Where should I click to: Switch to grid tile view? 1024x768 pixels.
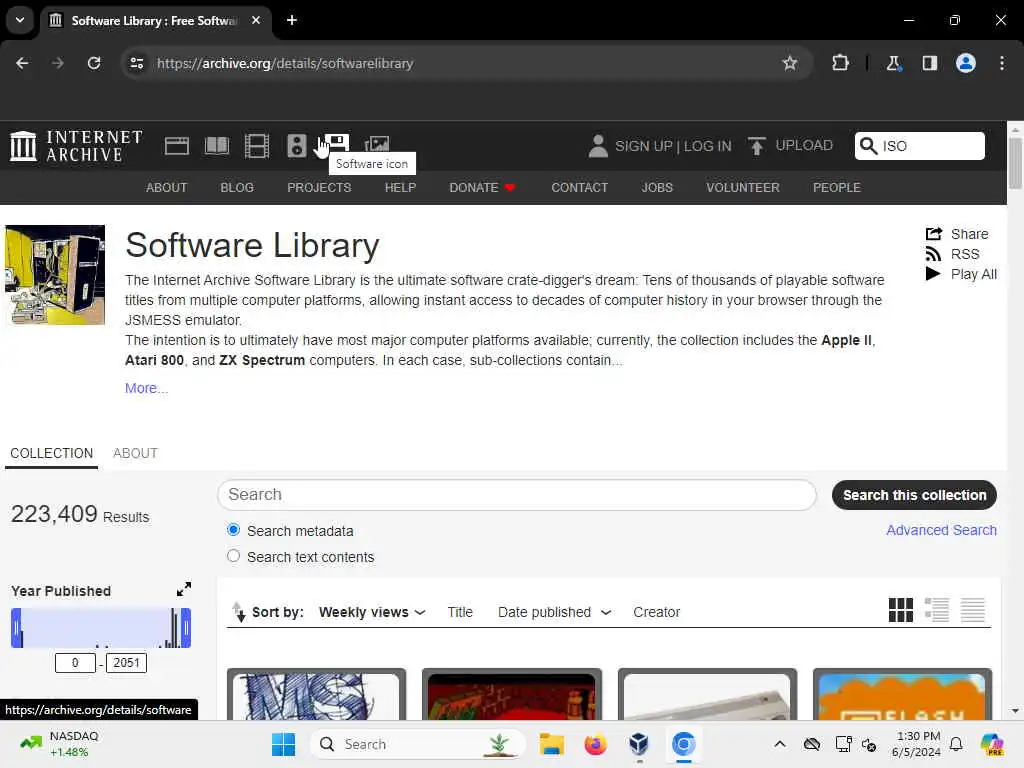pos(901,610)
